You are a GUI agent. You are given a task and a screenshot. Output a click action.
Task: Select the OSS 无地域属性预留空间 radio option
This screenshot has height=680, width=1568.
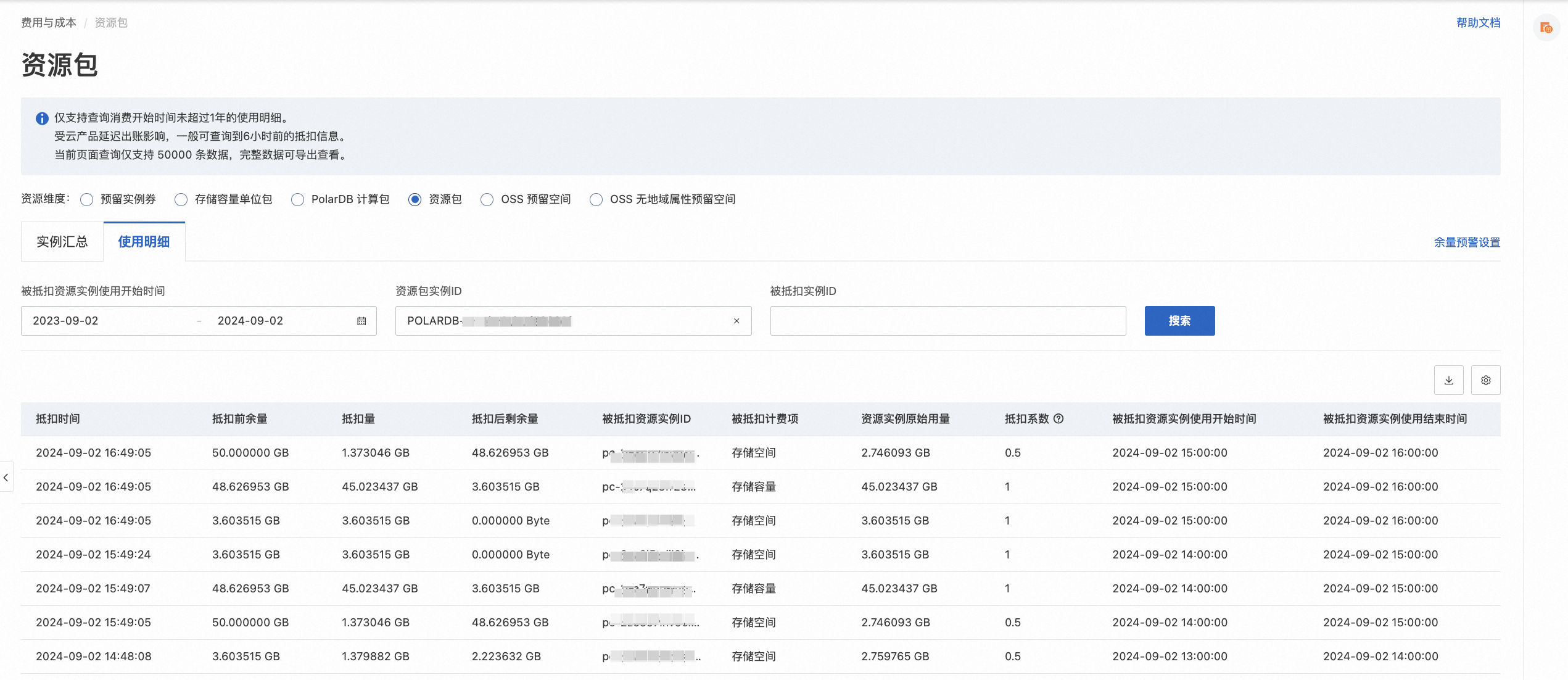pos(596,199)
